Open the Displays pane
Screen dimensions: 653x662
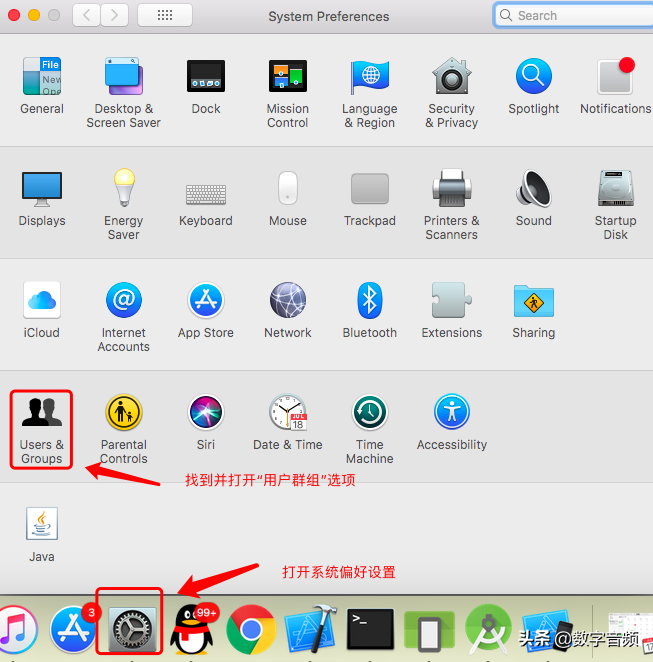pos(42,198)
